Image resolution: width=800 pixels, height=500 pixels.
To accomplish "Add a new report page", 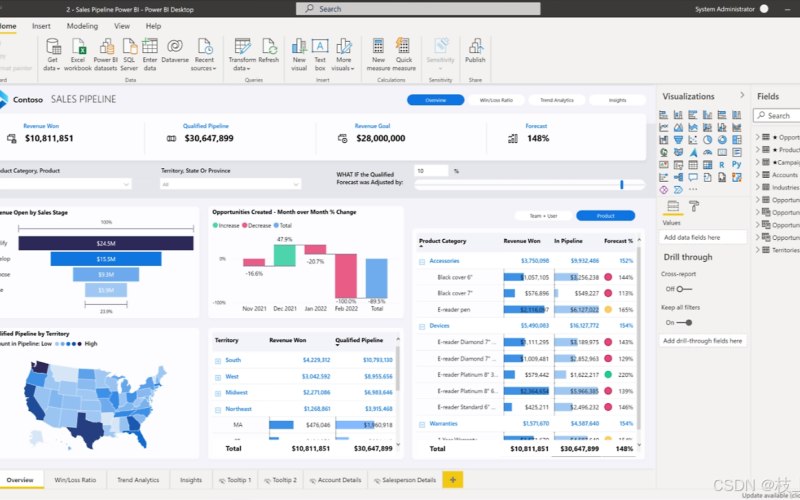I will tap(453, 480).
